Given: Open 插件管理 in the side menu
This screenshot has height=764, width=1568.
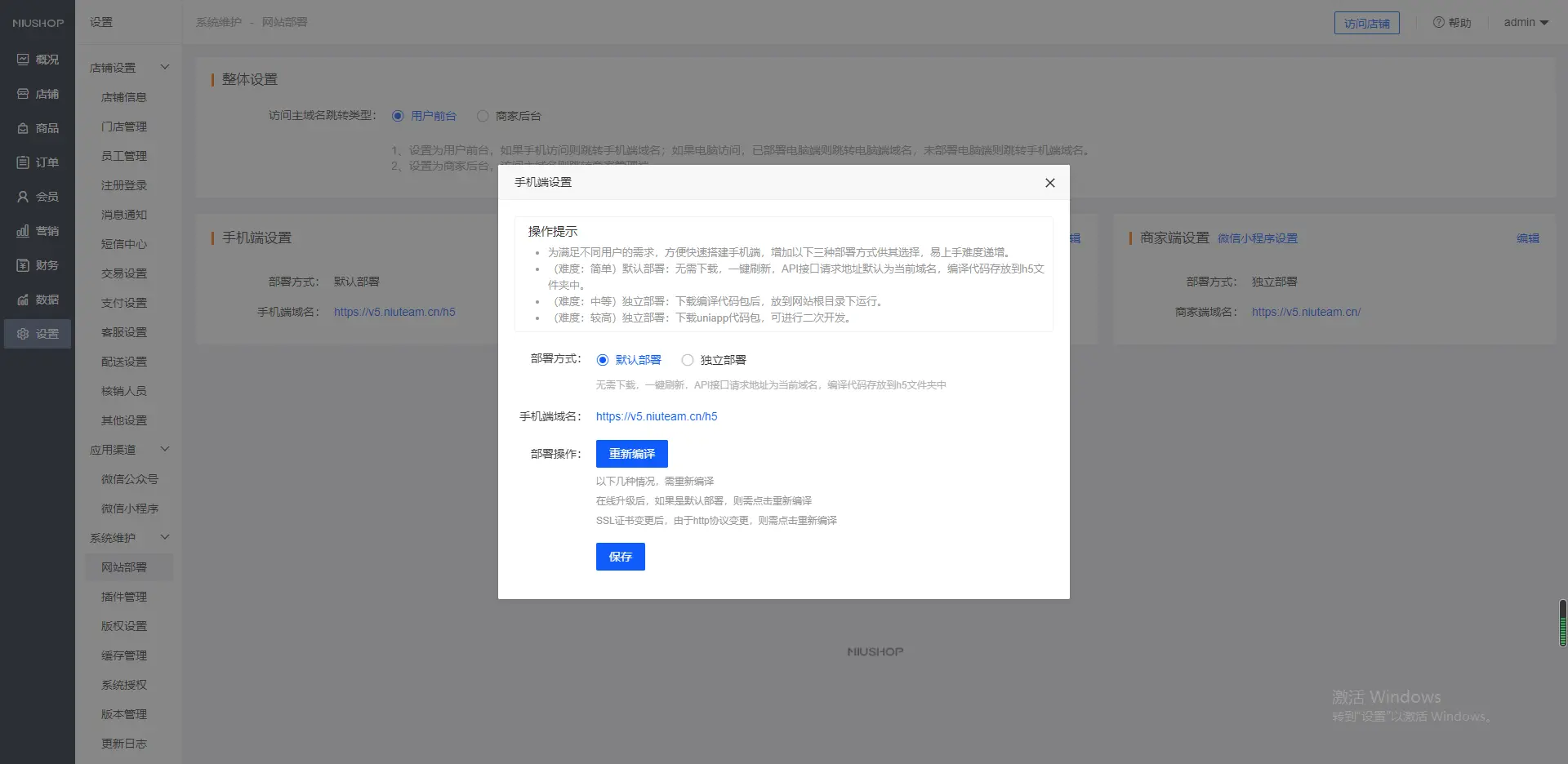Looking at the screenshot, I should (124, 597).
